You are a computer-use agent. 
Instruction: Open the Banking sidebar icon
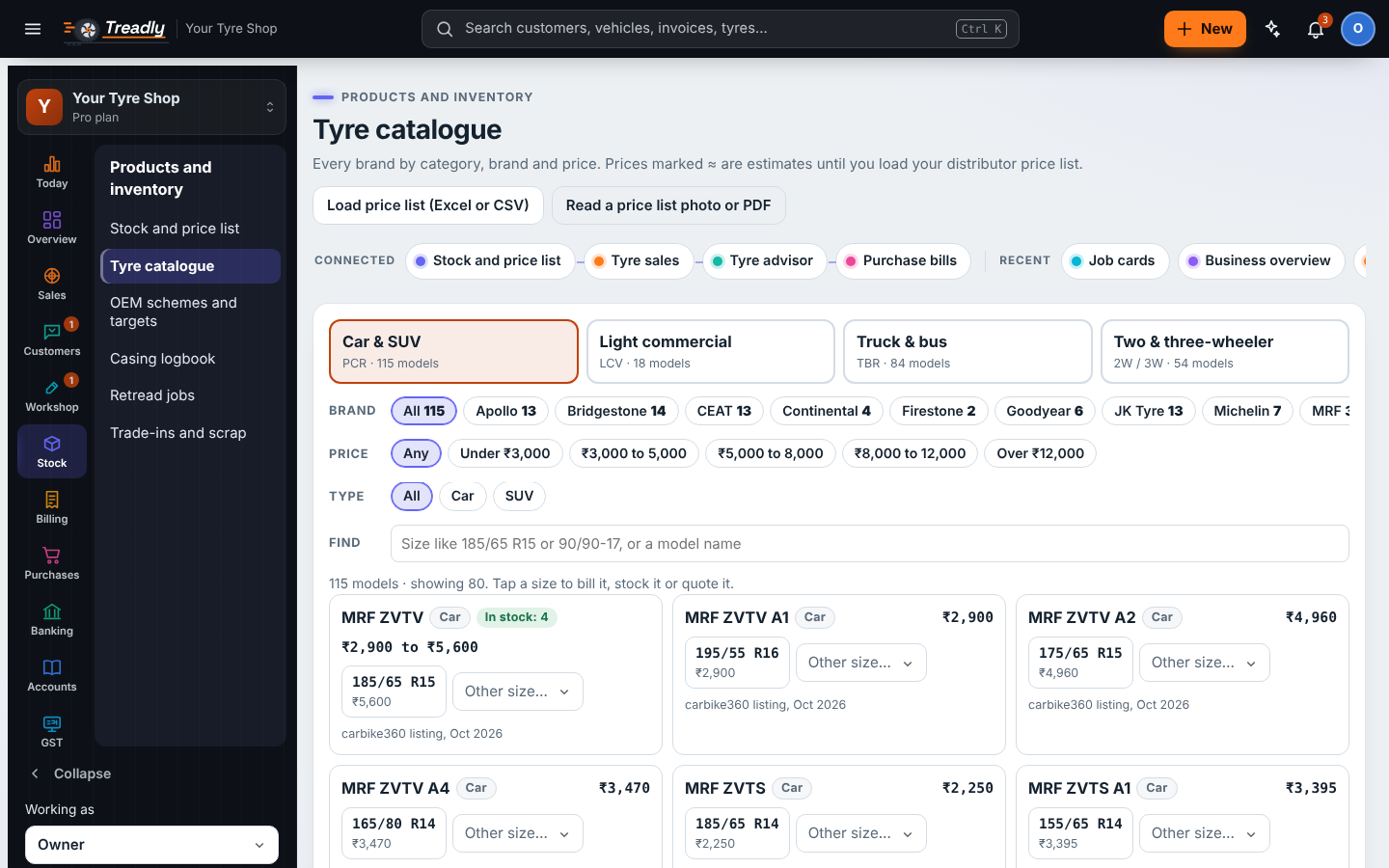tap(52, 619)
